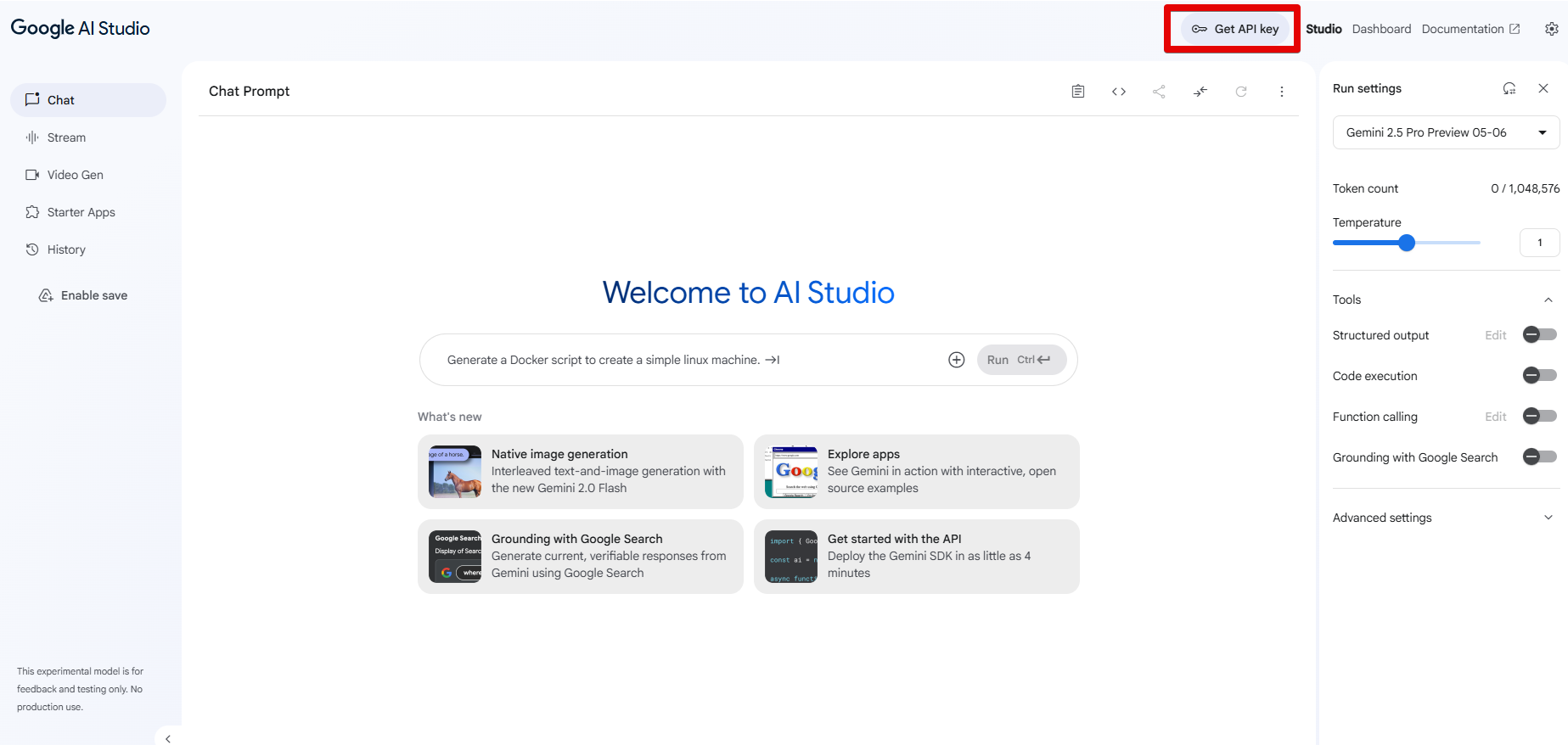
Task: Open the Chat section
Action: click(x=88, y=100)
